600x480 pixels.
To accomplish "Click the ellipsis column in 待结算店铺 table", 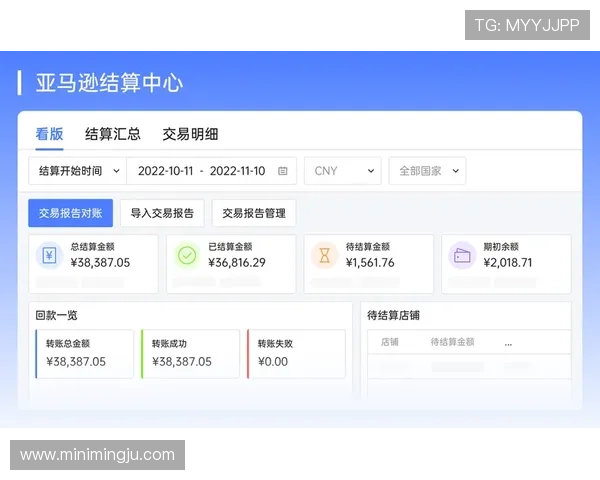I will point(508,344).
